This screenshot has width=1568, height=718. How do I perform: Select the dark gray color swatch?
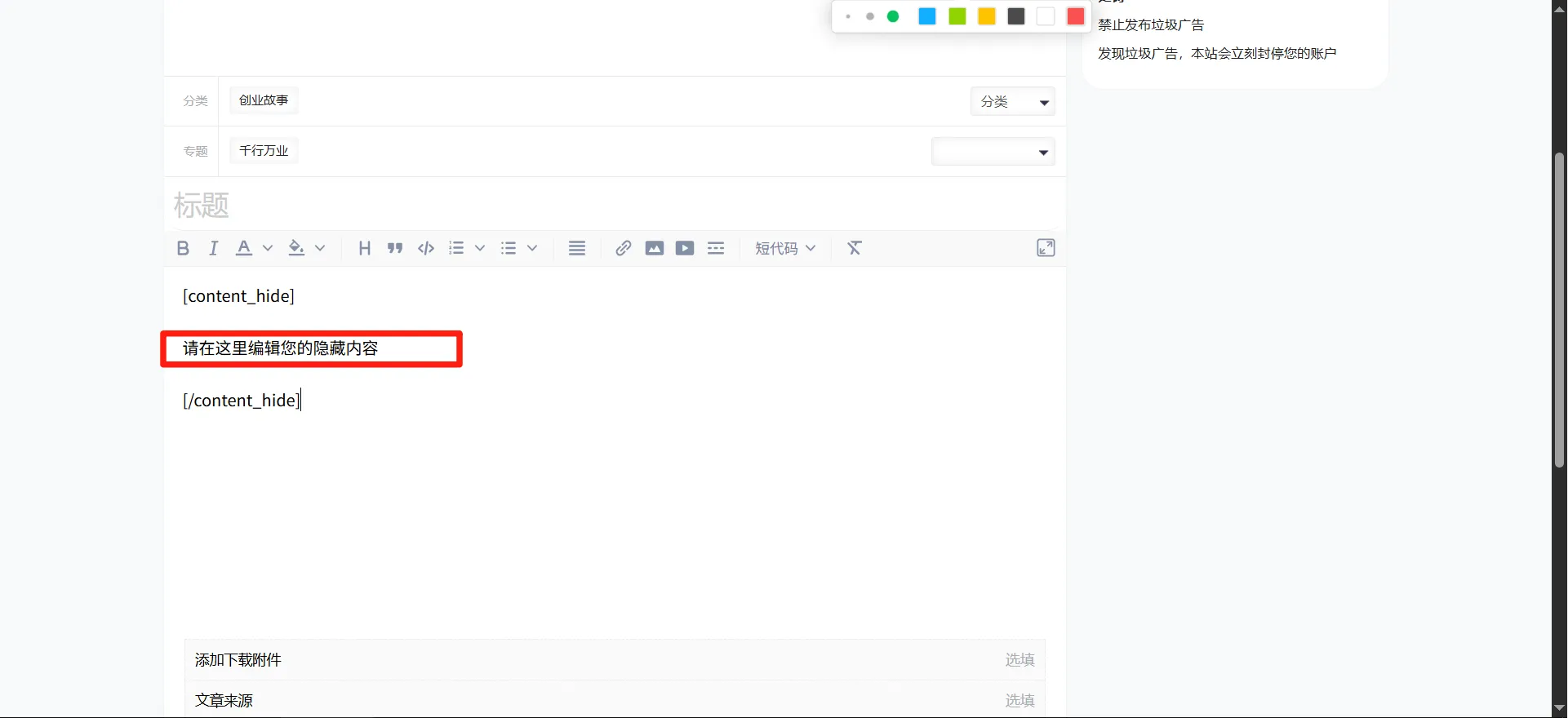point(1016,16)
